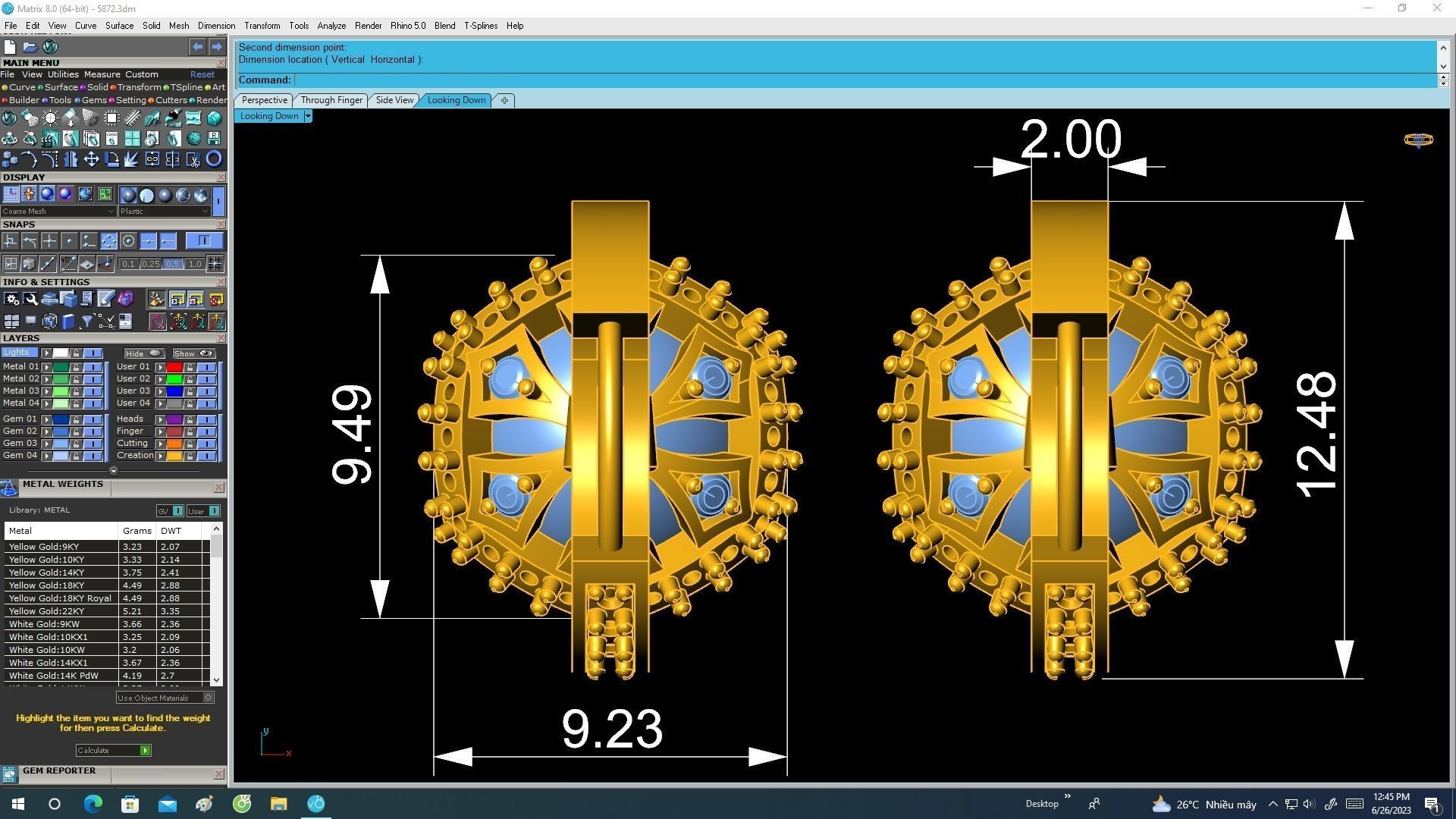Click the scissors split tool icon
The image size is (1456, 819).
point(193,158)
